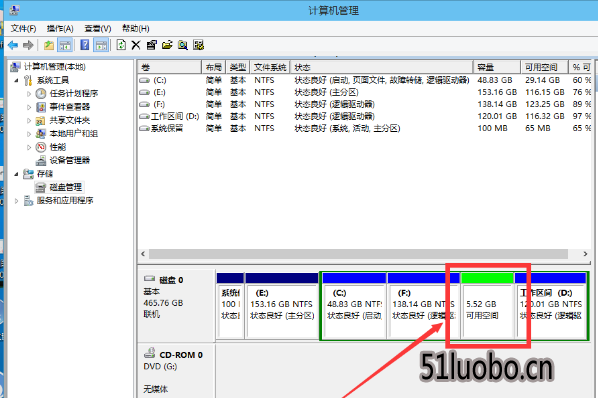
Task: Select the (F:) 138.14 GB partition block
Action: point(424,305)
